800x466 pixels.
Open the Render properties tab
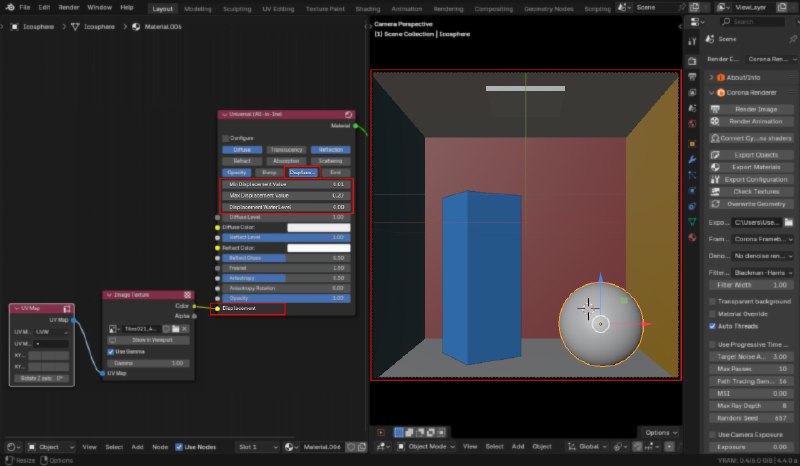click(692, 61)
